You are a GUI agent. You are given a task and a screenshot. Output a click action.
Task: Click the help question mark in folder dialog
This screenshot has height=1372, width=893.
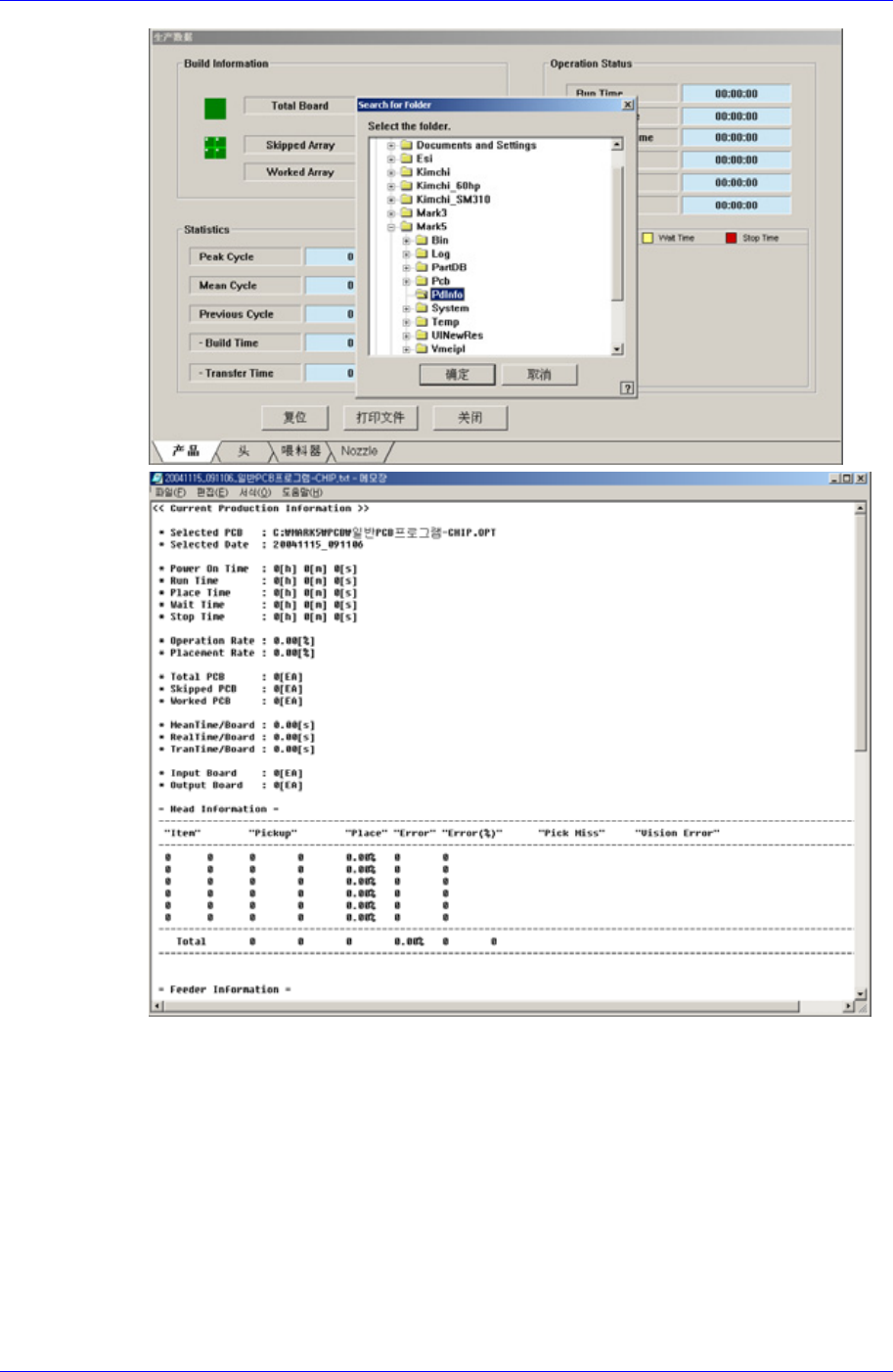627,389
